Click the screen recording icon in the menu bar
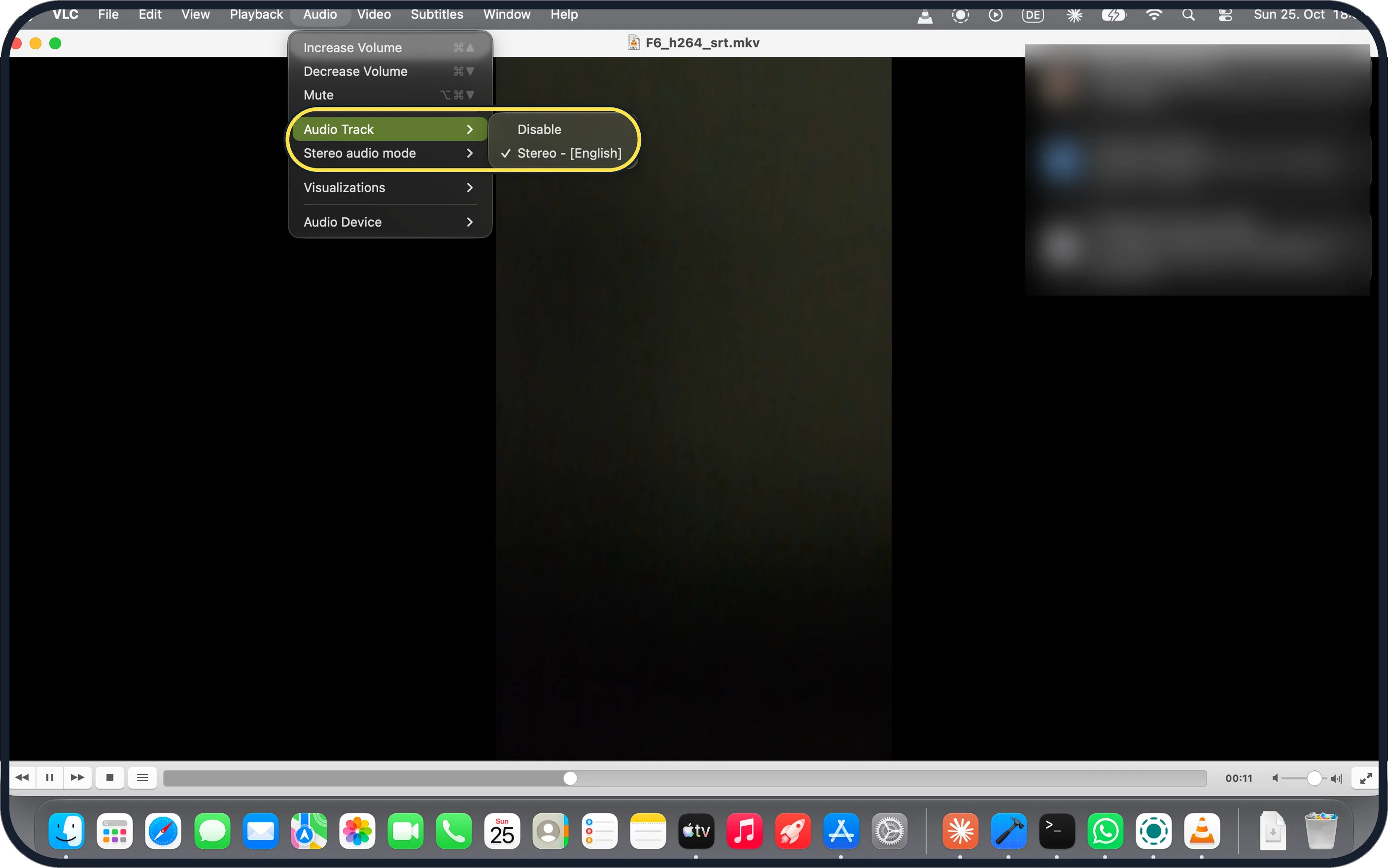This screenshot has width=1388, height=868. [x=960, y=15]
